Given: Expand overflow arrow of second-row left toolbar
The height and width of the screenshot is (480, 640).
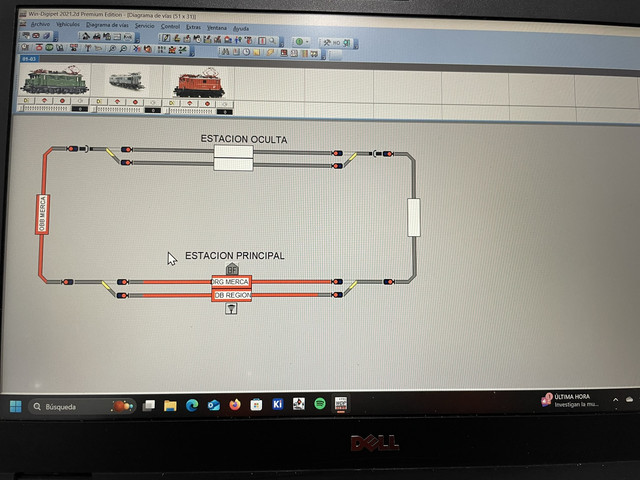Looking at the screenshot, I should click(x=192, y=51).
